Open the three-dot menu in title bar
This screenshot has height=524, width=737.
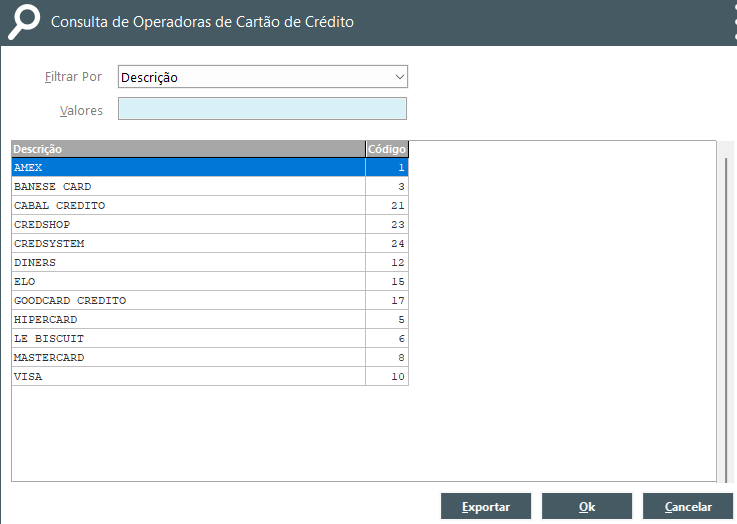[735, 22]
